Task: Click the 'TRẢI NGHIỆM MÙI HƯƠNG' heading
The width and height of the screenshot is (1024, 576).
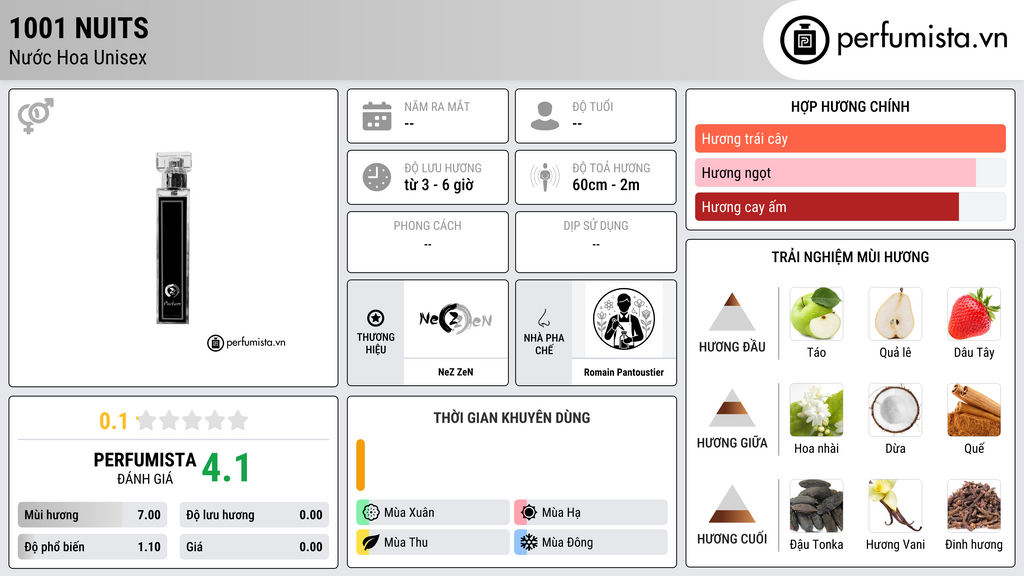Action: coord(850,257)
